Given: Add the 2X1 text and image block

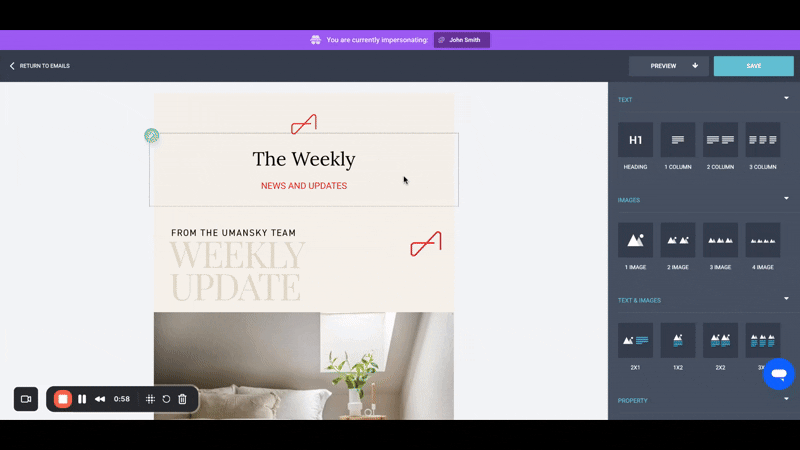Looking at the screenshot, I should pyautogui.click(x=635, y=340).
